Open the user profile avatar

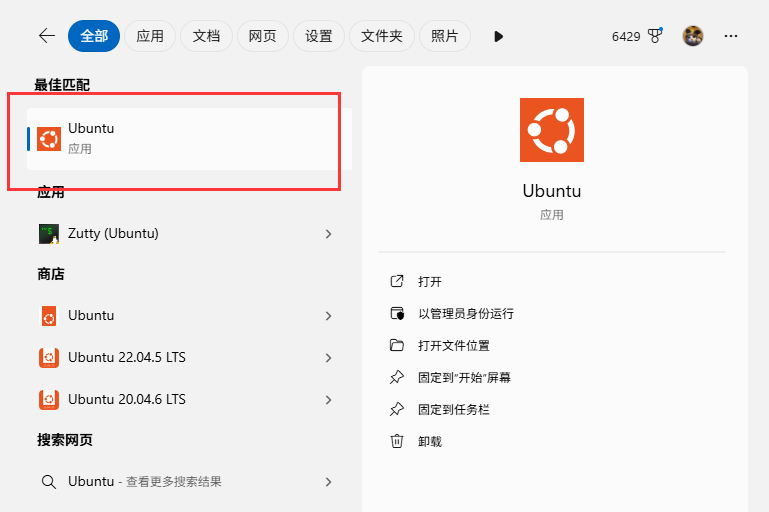693,36
